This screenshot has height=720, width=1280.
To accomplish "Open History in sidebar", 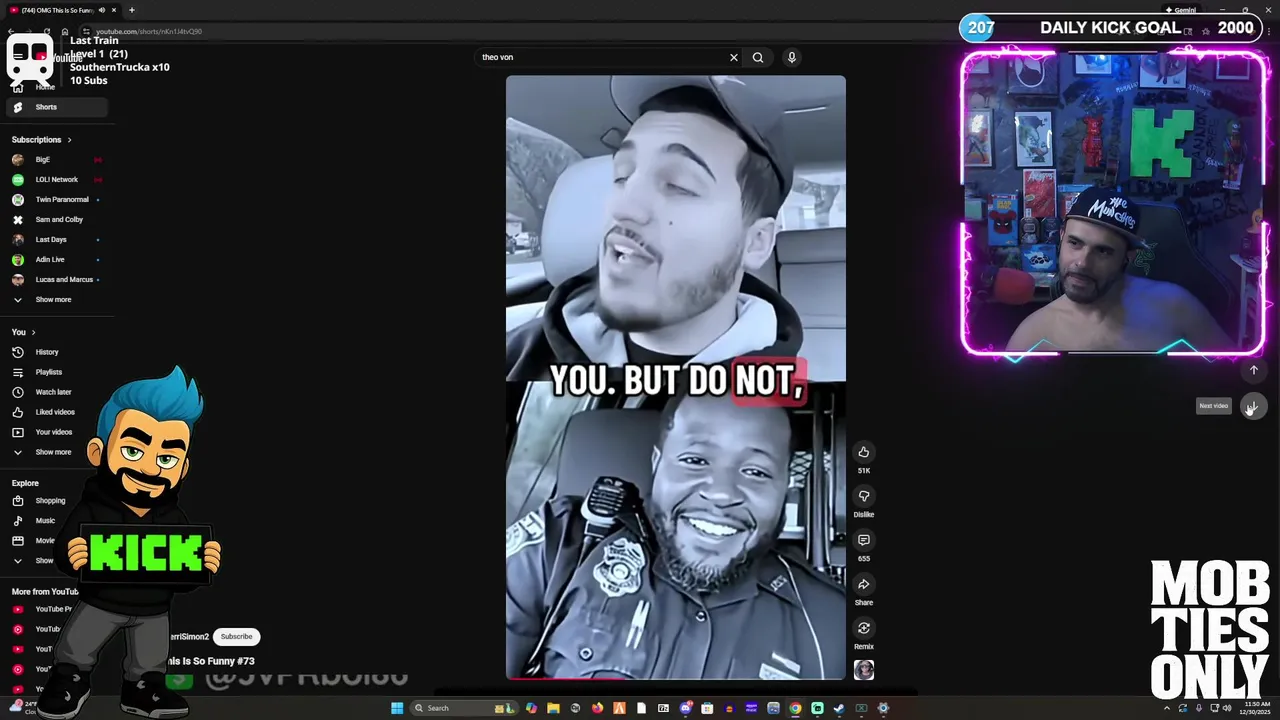I will pos(57,352).
